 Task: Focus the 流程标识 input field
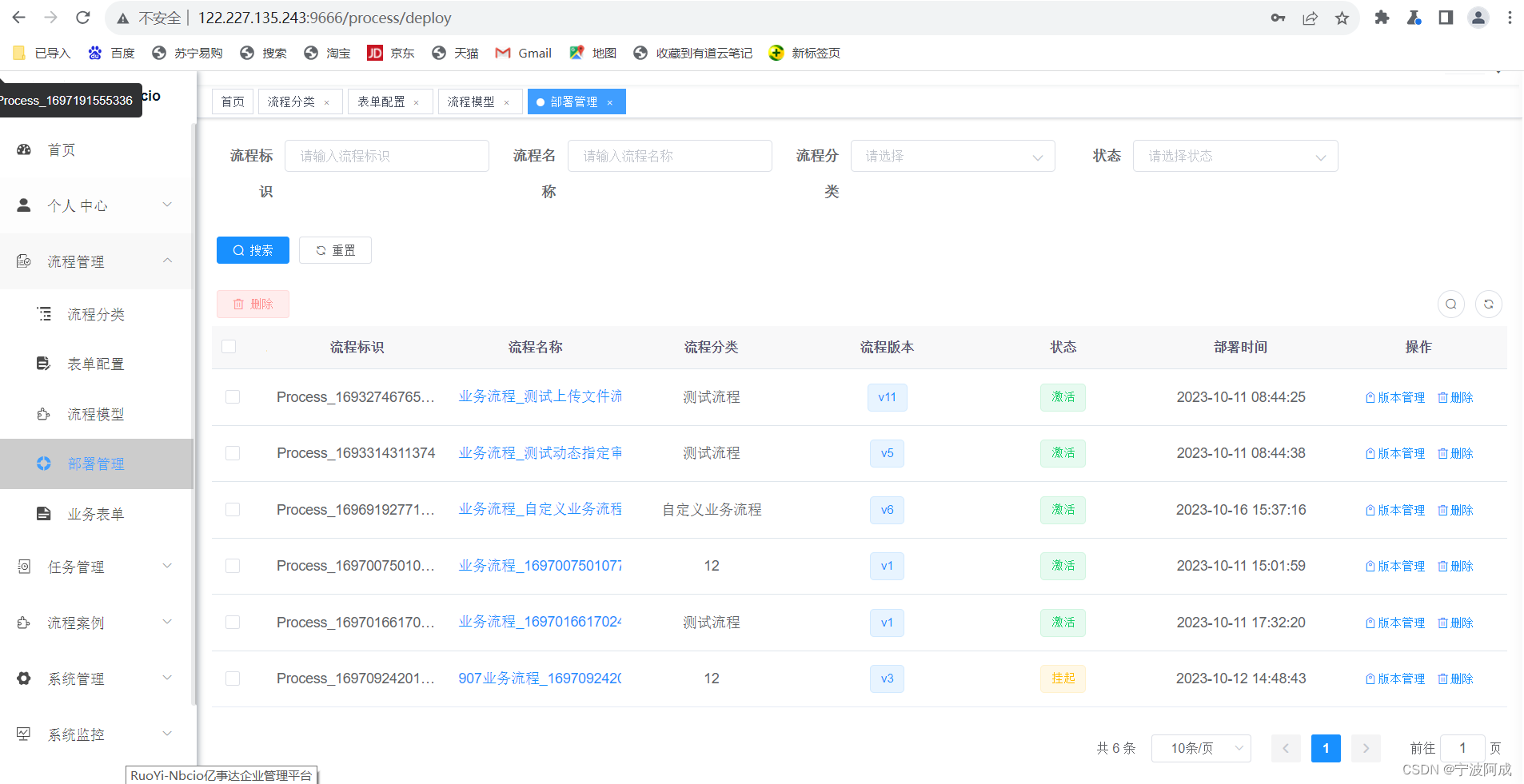[387, 156]
